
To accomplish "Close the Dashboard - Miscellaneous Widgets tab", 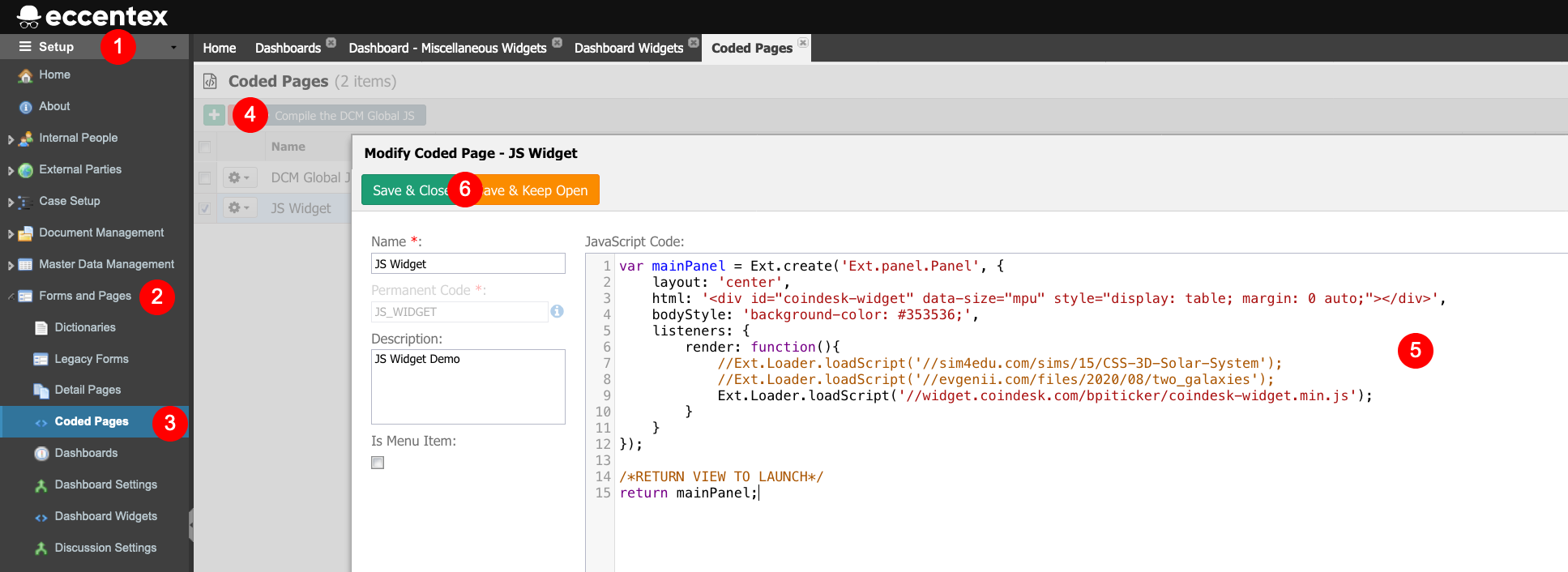I will 557,42.
